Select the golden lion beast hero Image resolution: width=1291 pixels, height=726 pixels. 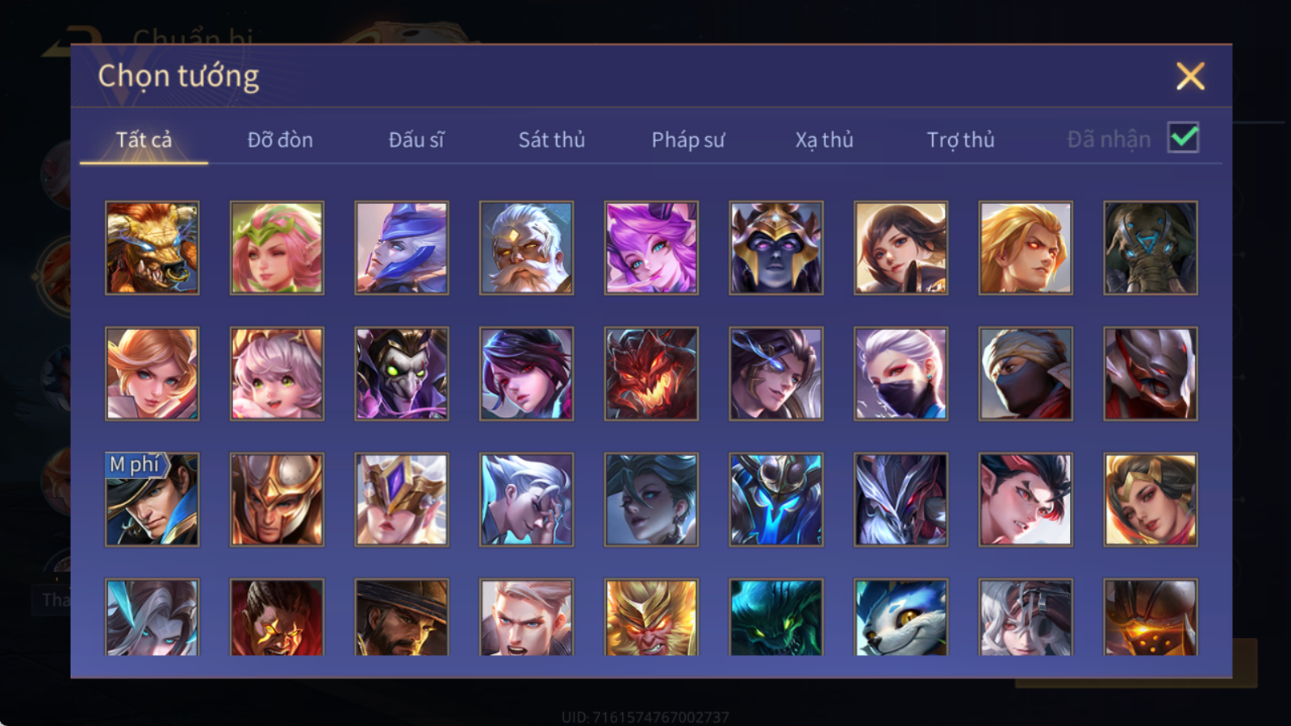pyautogui.click(x=152, y=248)
